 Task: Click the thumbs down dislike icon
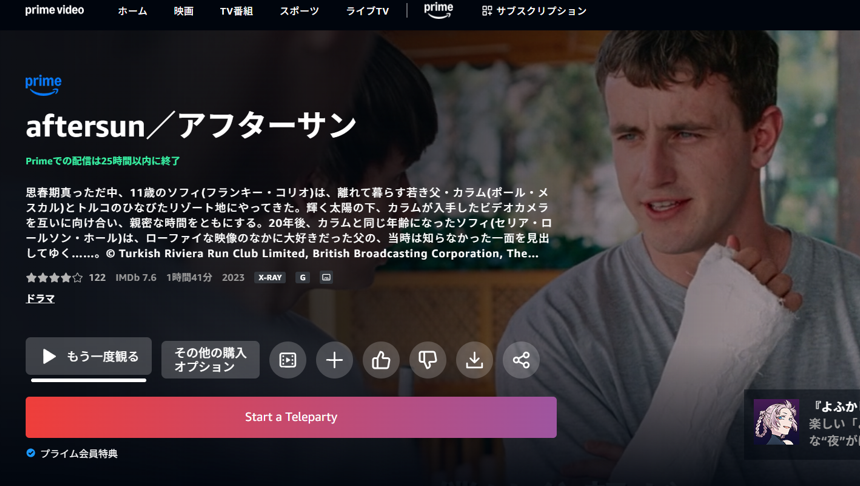(428, 360)
